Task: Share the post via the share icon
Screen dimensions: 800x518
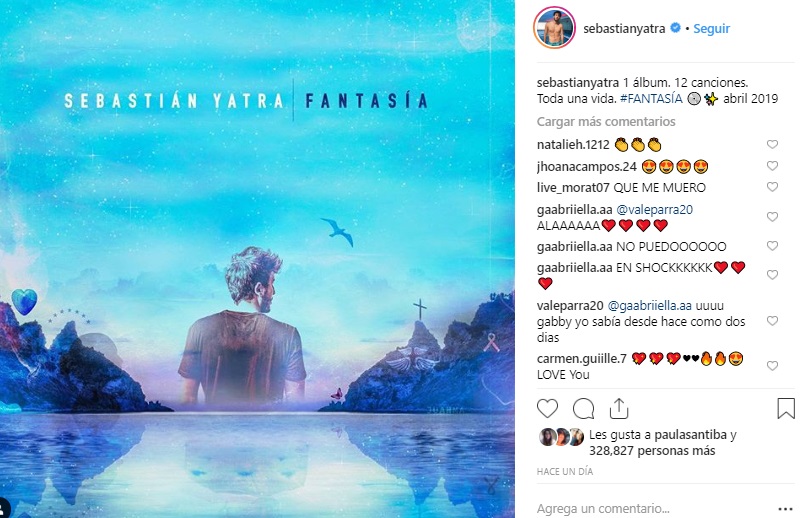Action: (618, 408)
